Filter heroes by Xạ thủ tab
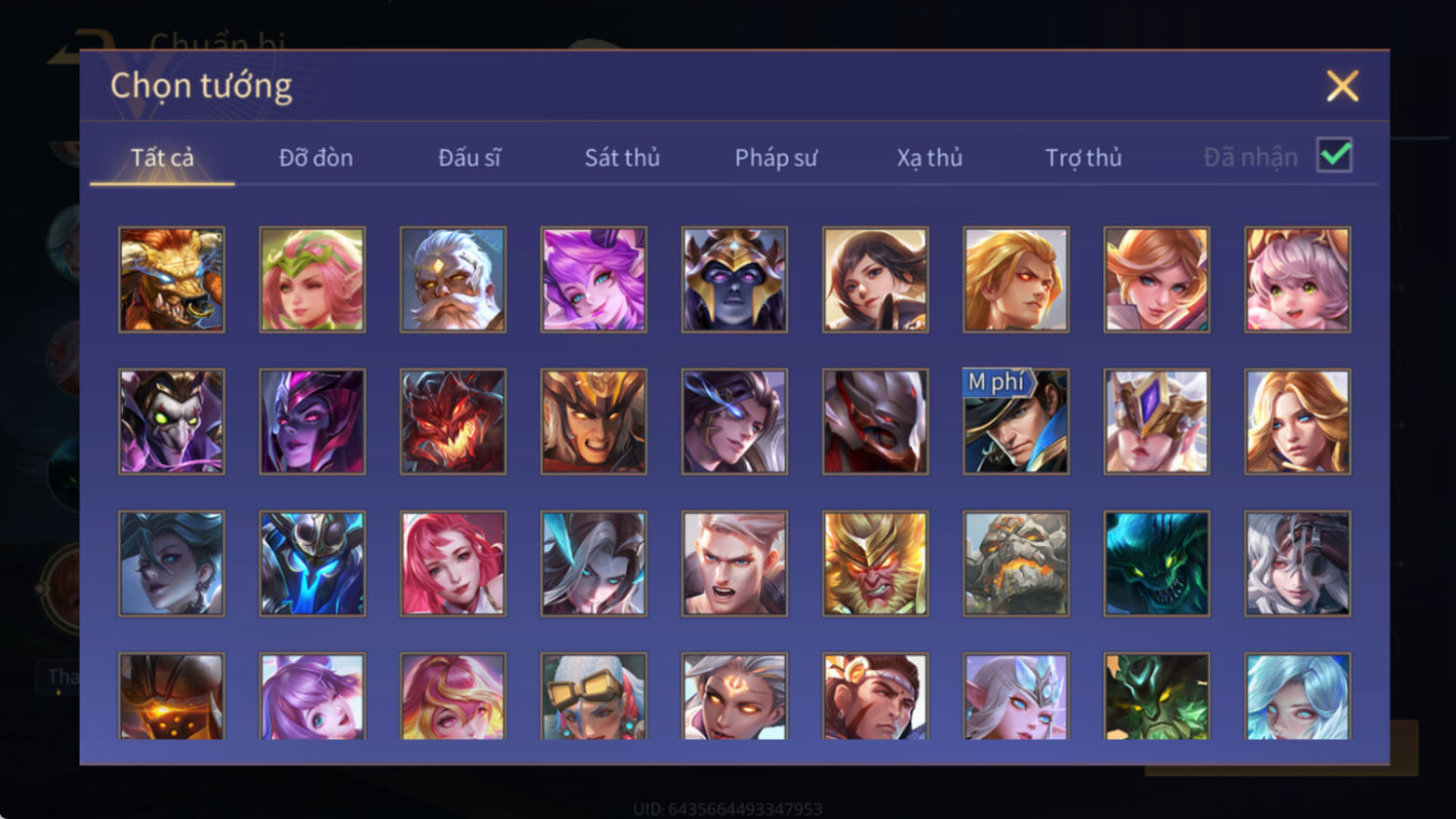This screenshot has width=1456, height=819. [929, 157]
